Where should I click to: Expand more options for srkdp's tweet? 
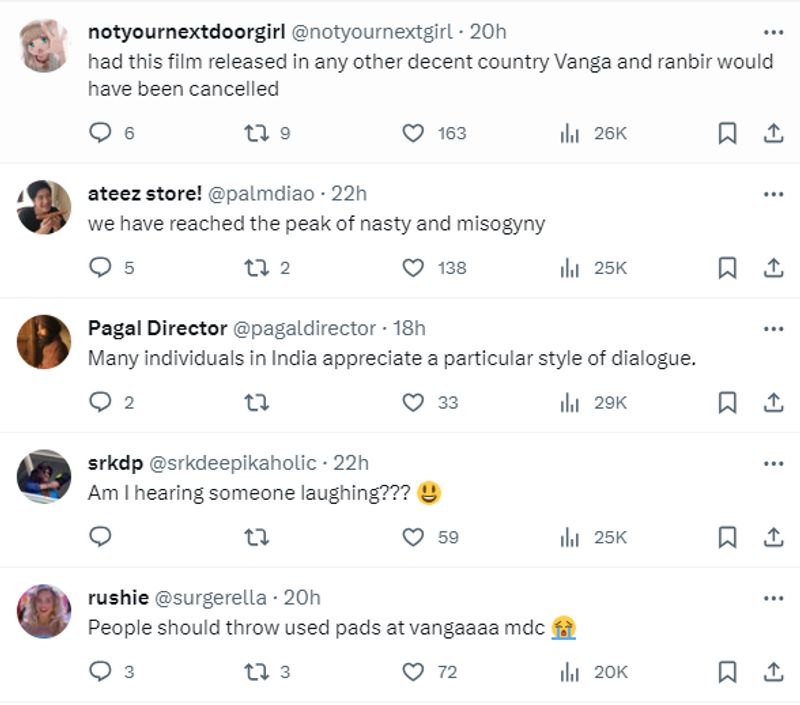[x=773, y=463]
